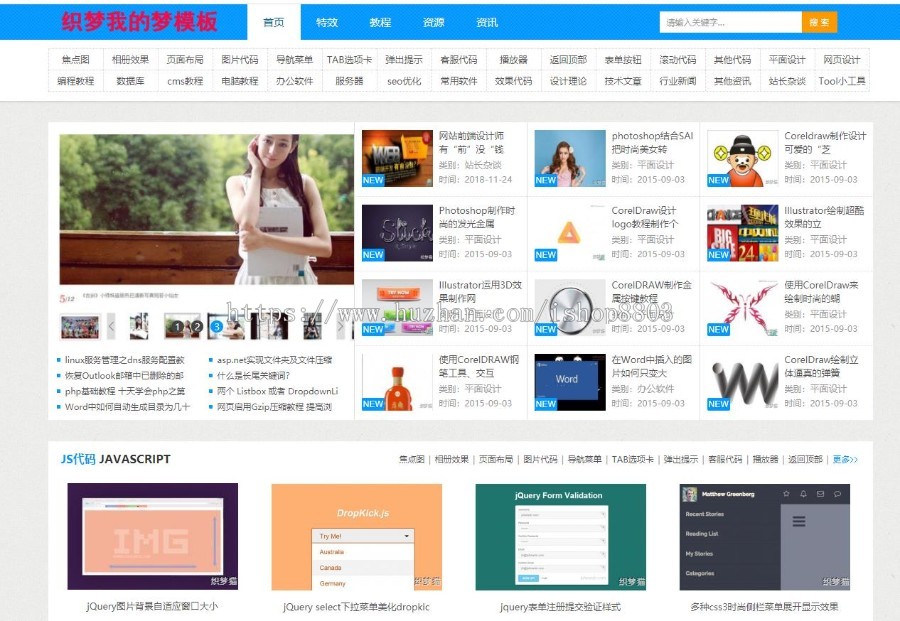This screenshot has height=621, width=900.
Task: Go to the 资源 navigation tab
Action: point(434,22)
